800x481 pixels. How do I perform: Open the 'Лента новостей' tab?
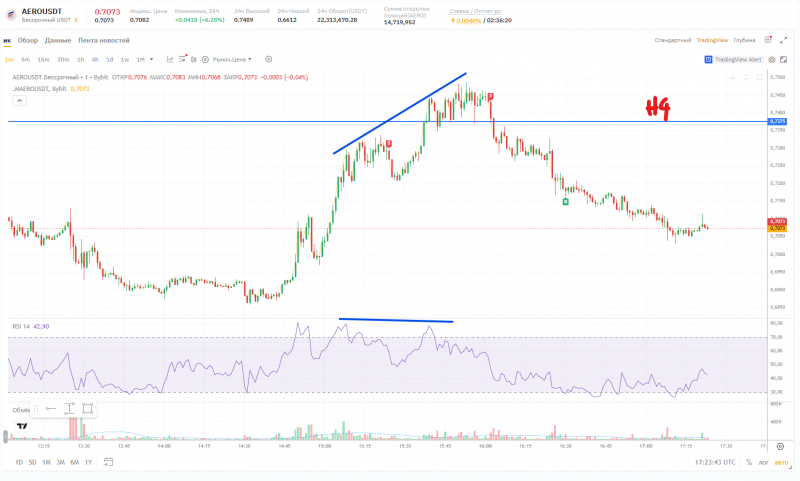point(104,40)
